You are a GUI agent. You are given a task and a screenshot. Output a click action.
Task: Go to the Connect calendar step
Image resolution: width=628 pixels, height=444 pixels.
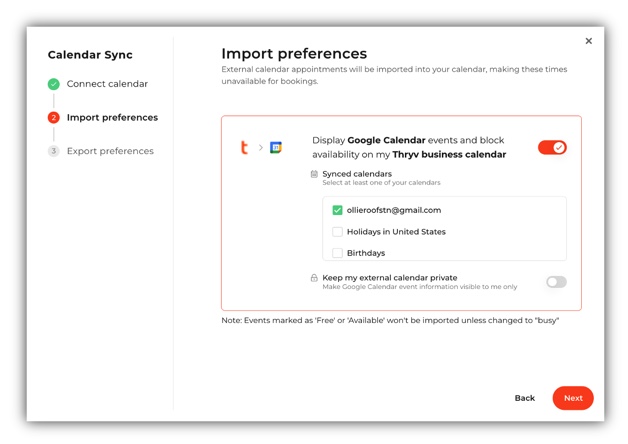(x=107, y=84)
